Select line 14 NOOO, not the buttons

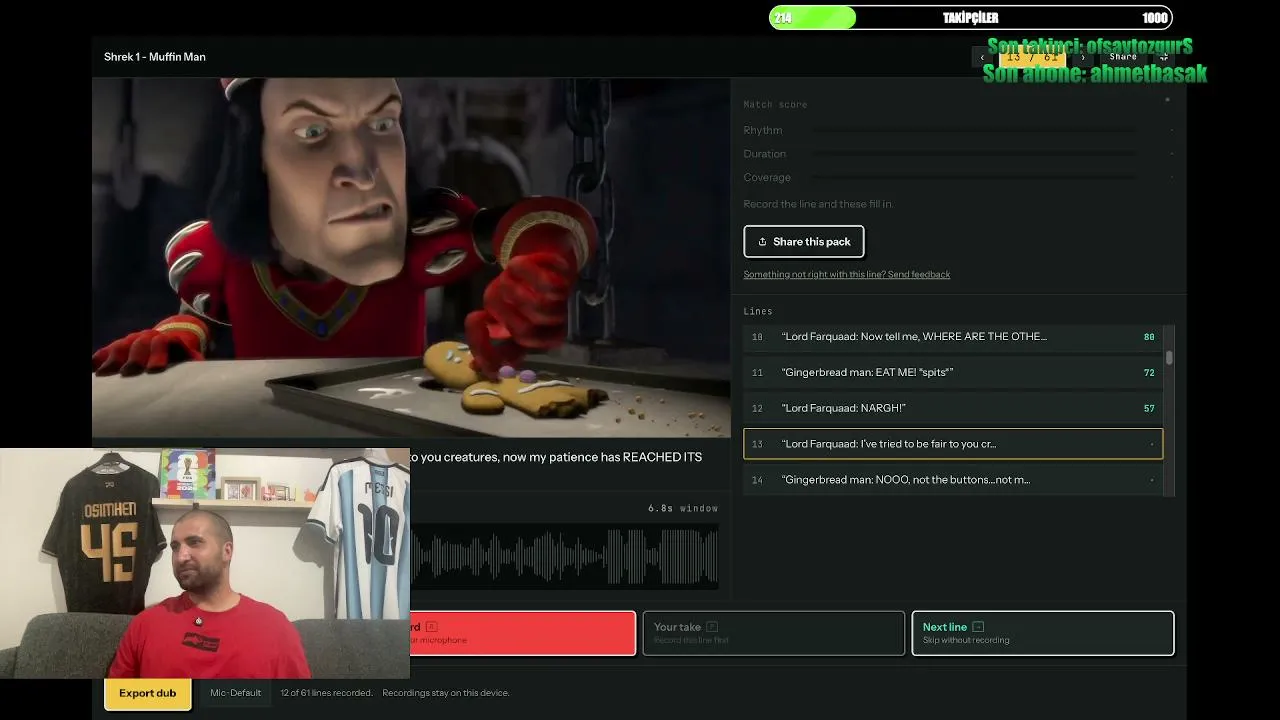(x=953, y=480)
